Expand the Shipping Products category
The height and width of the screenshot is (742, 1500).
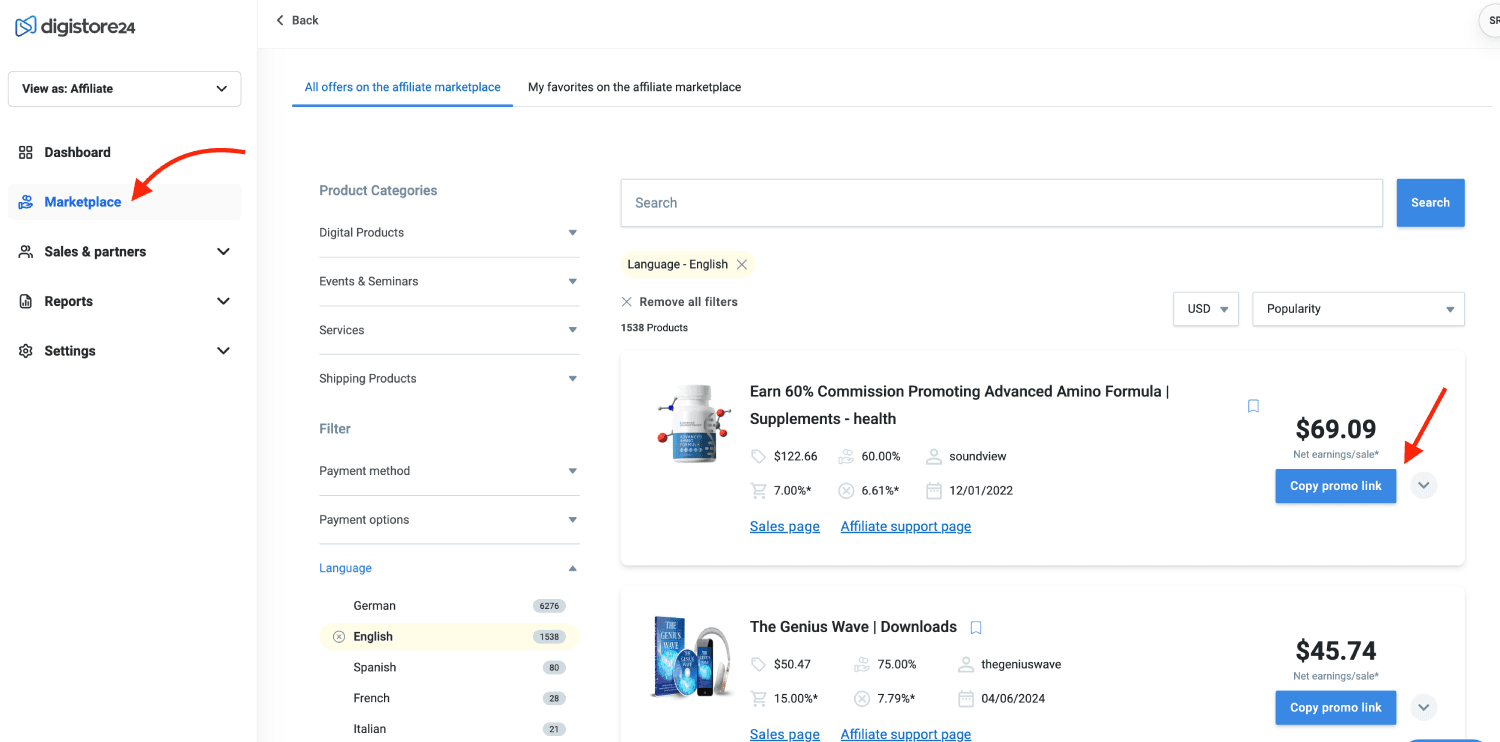tap(449, 379)
